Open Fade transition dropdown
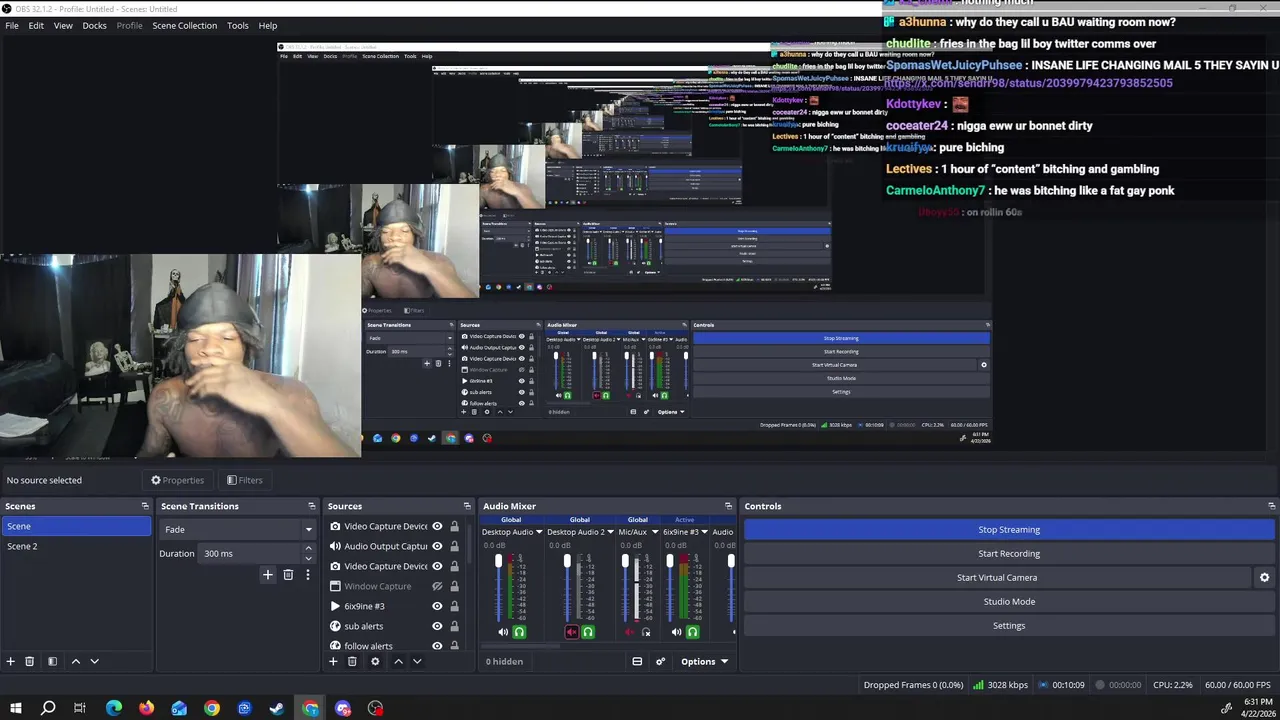 click(x=237, y=529)
